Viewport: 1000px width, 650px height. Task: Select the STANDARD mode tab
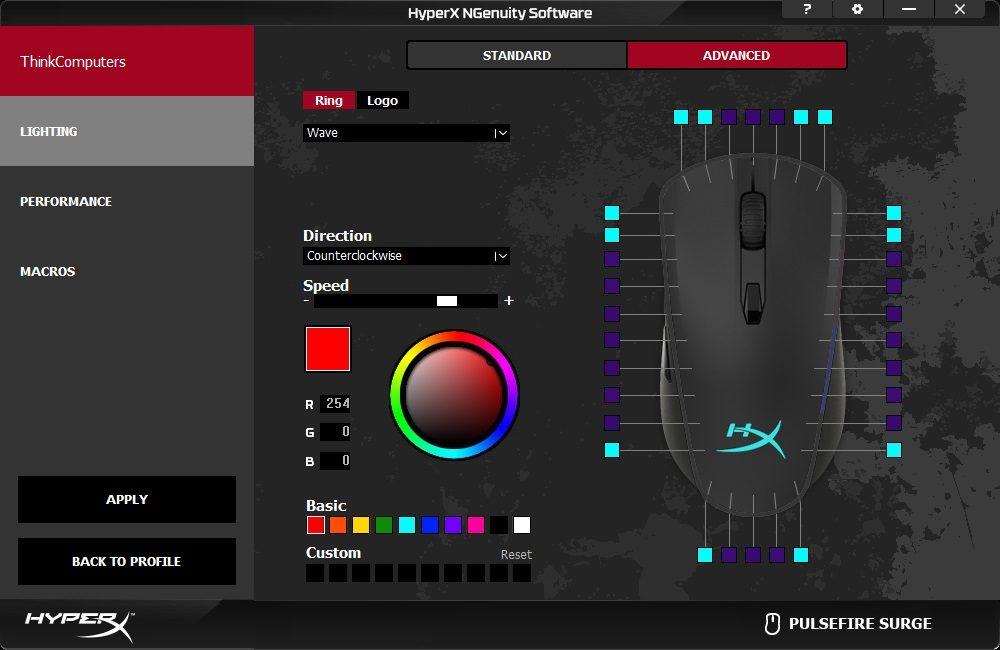click(517, 55)
